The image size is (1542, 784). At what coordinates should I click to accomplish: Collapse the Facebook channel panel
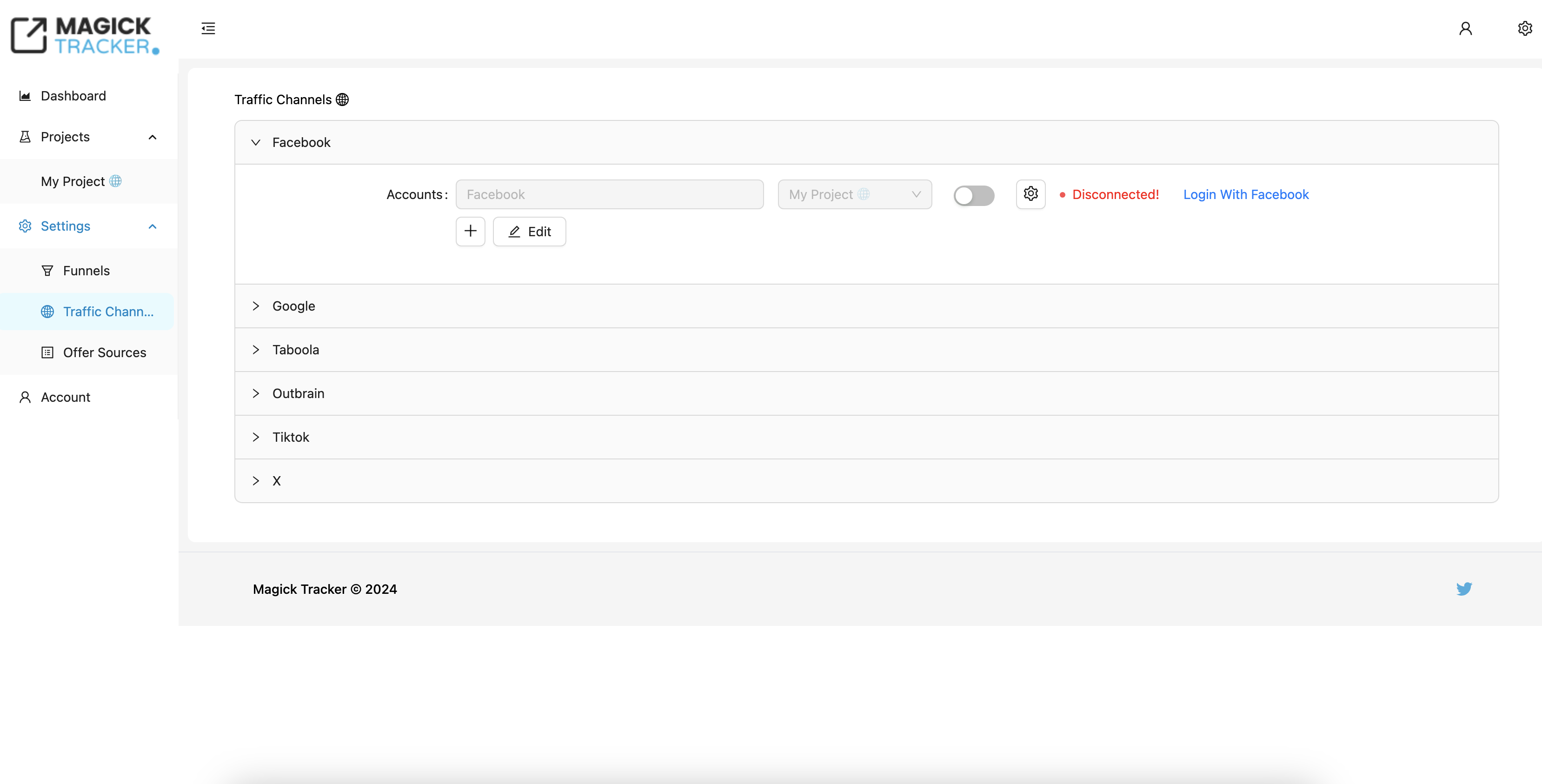tap(866, 142)
